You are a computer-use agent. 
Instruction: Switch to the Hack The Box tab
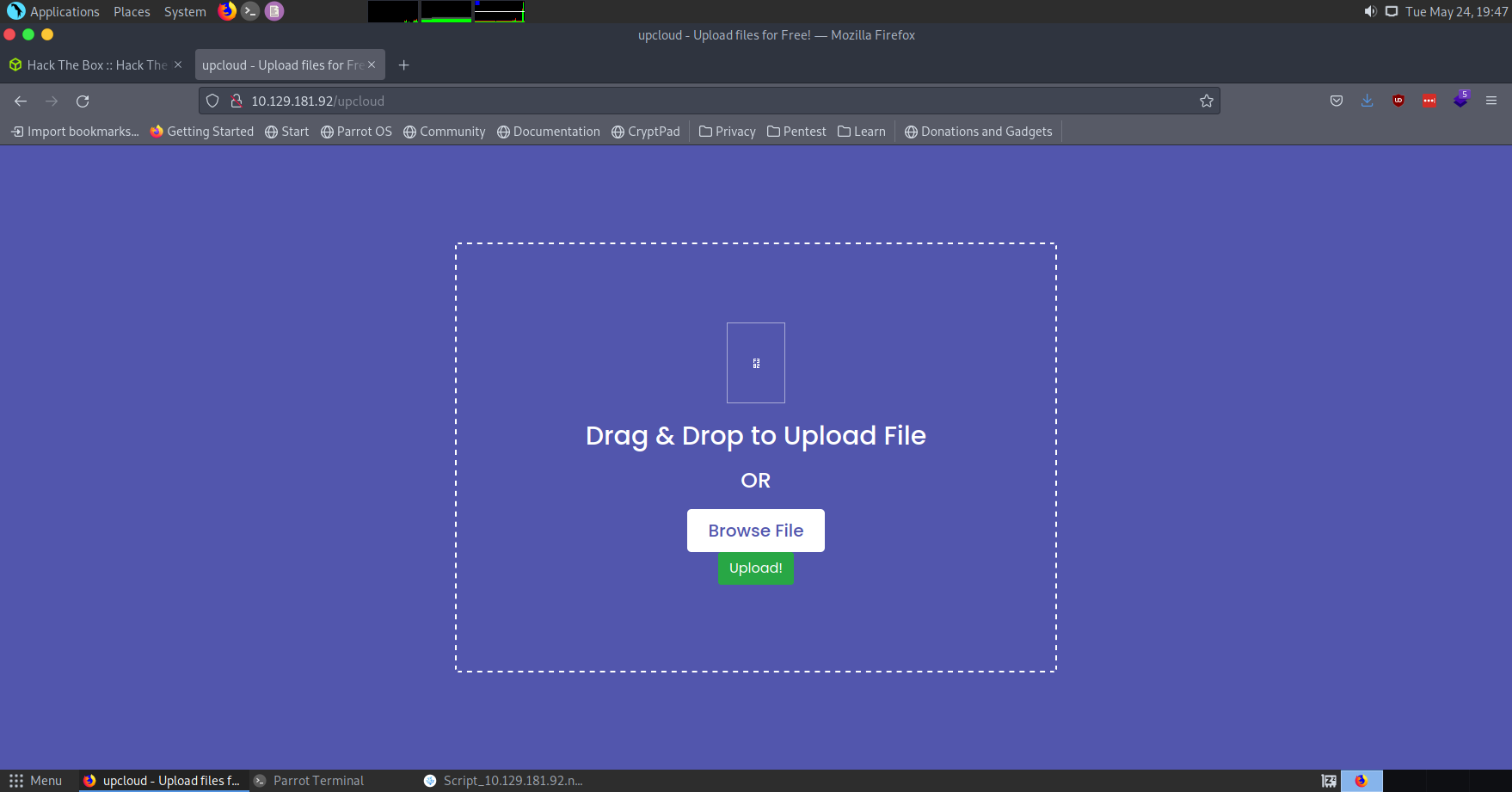pyautogui.click(x=95, y=65)
